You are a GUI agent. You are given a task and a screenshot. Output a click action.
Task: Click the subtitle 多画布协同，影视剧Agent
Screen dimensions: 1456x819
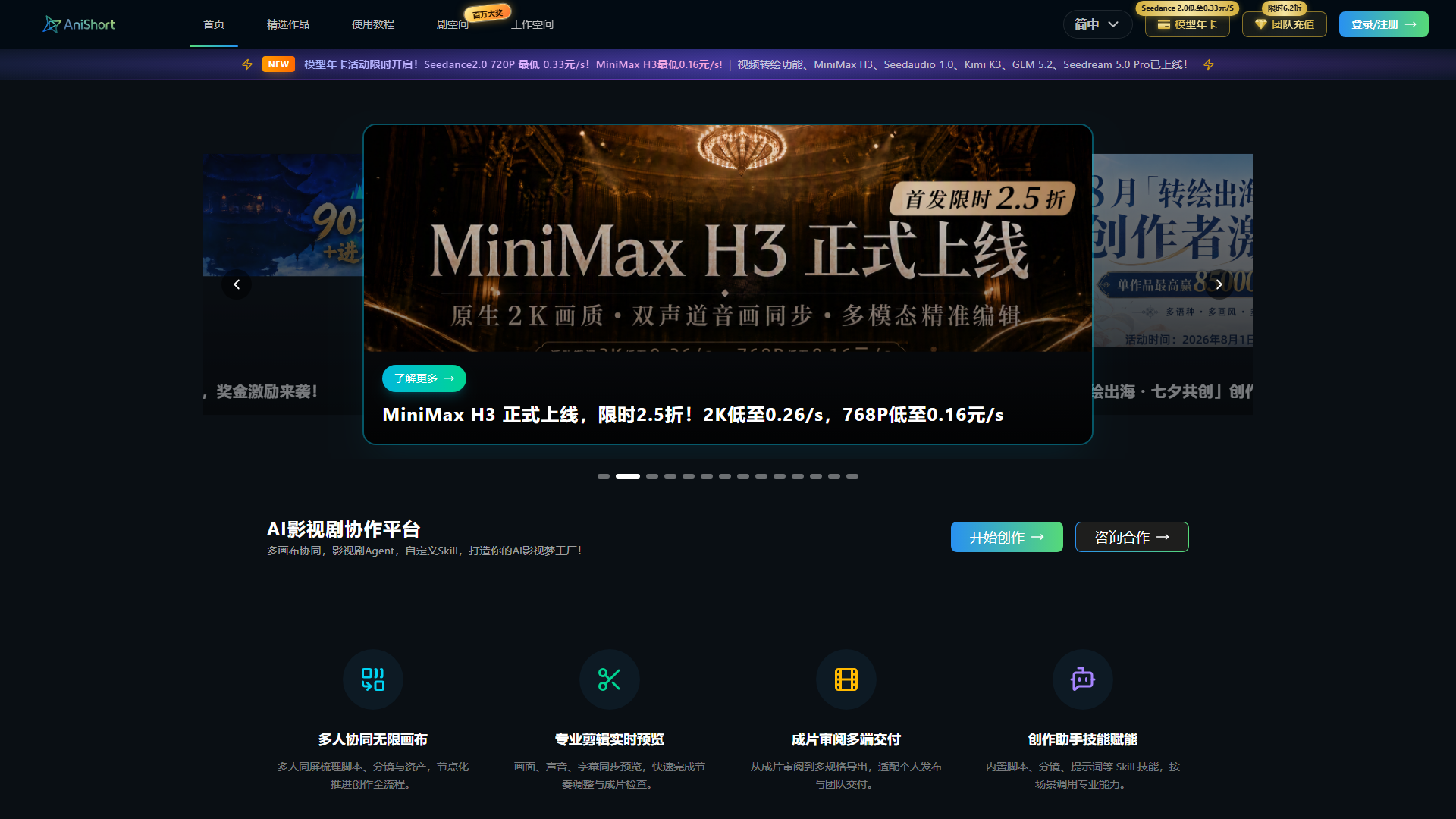pos(425,551)
